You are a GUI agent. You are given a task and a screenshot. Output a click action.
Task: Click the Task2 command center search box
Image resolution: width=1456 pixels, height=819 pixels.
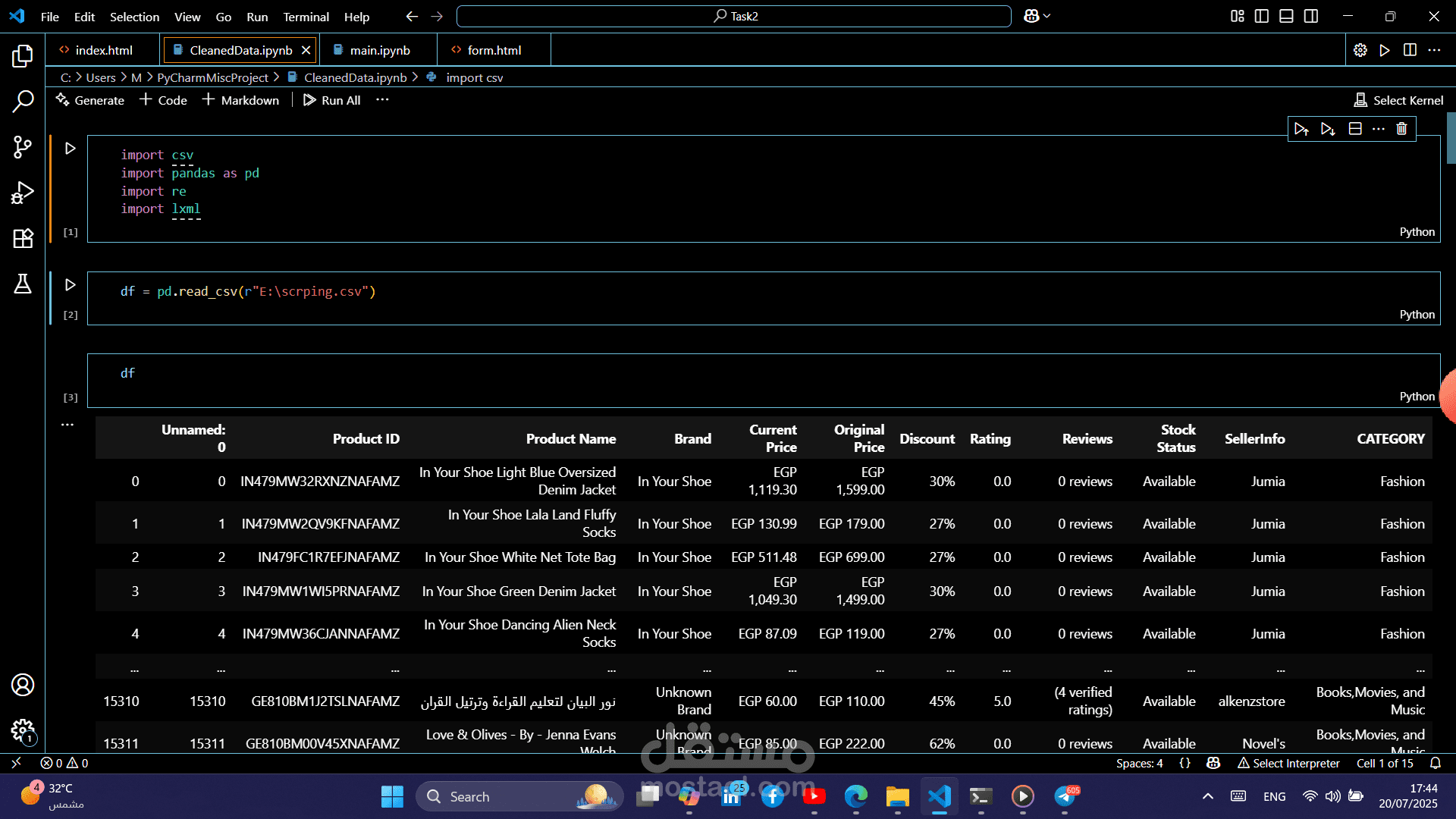(734, 16)
